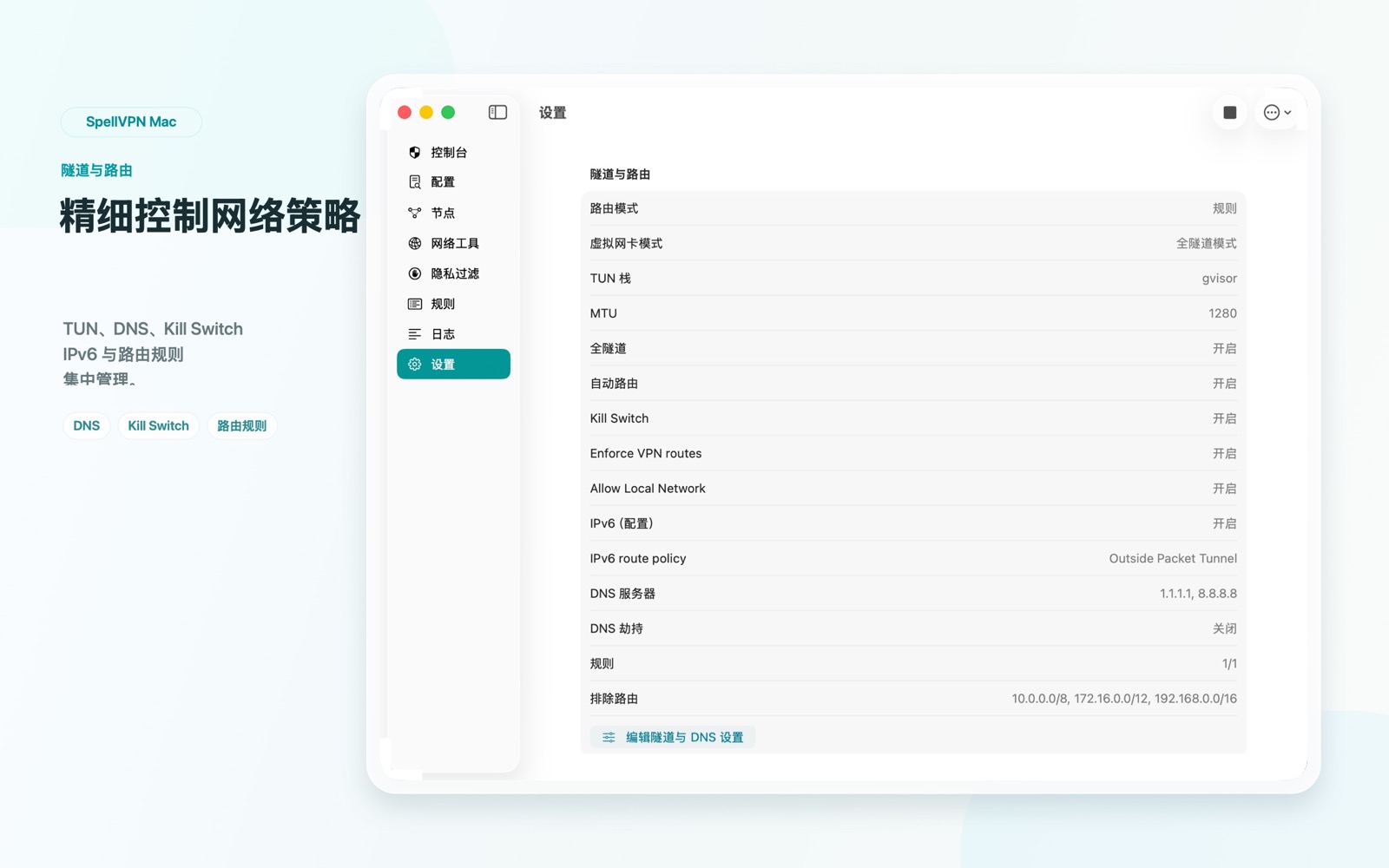Click the 精细控制网络策略 headline
Screen dimensions: 1389x868
click(210, 215)
